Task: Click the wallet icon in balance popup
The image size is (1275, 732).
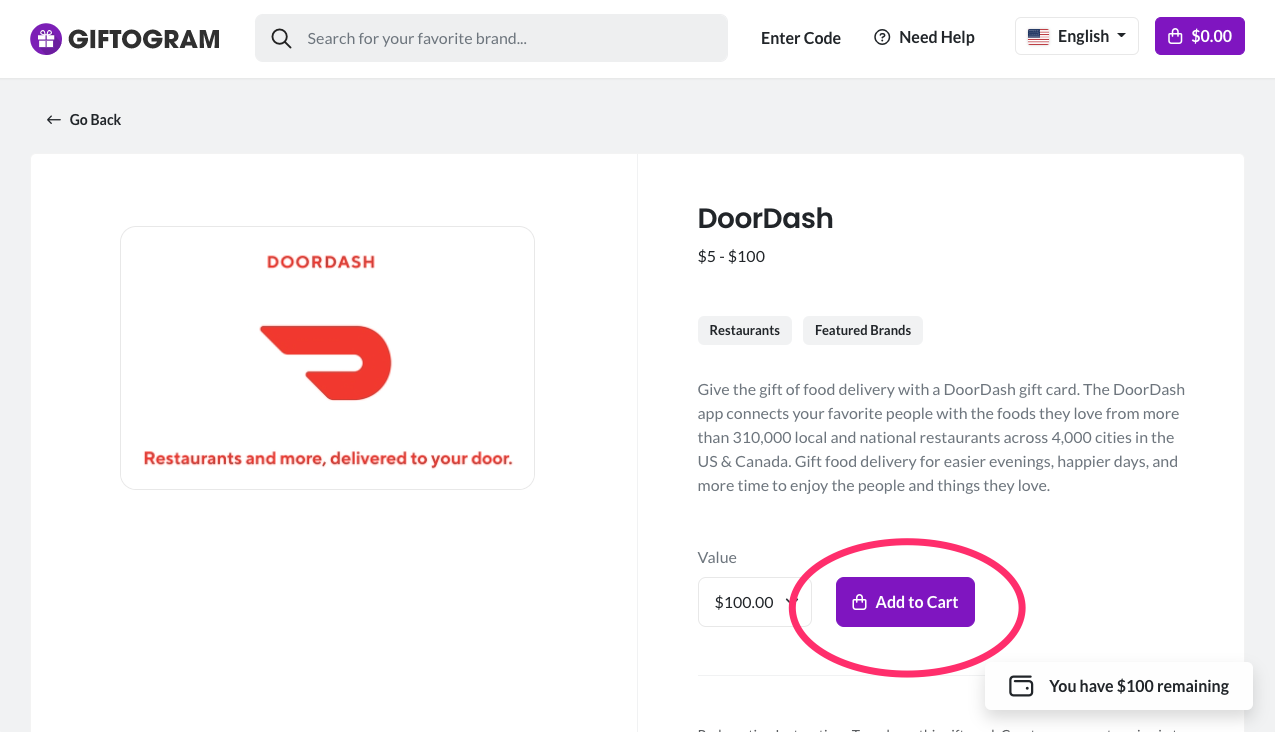Action: [x=1021, y=686]
